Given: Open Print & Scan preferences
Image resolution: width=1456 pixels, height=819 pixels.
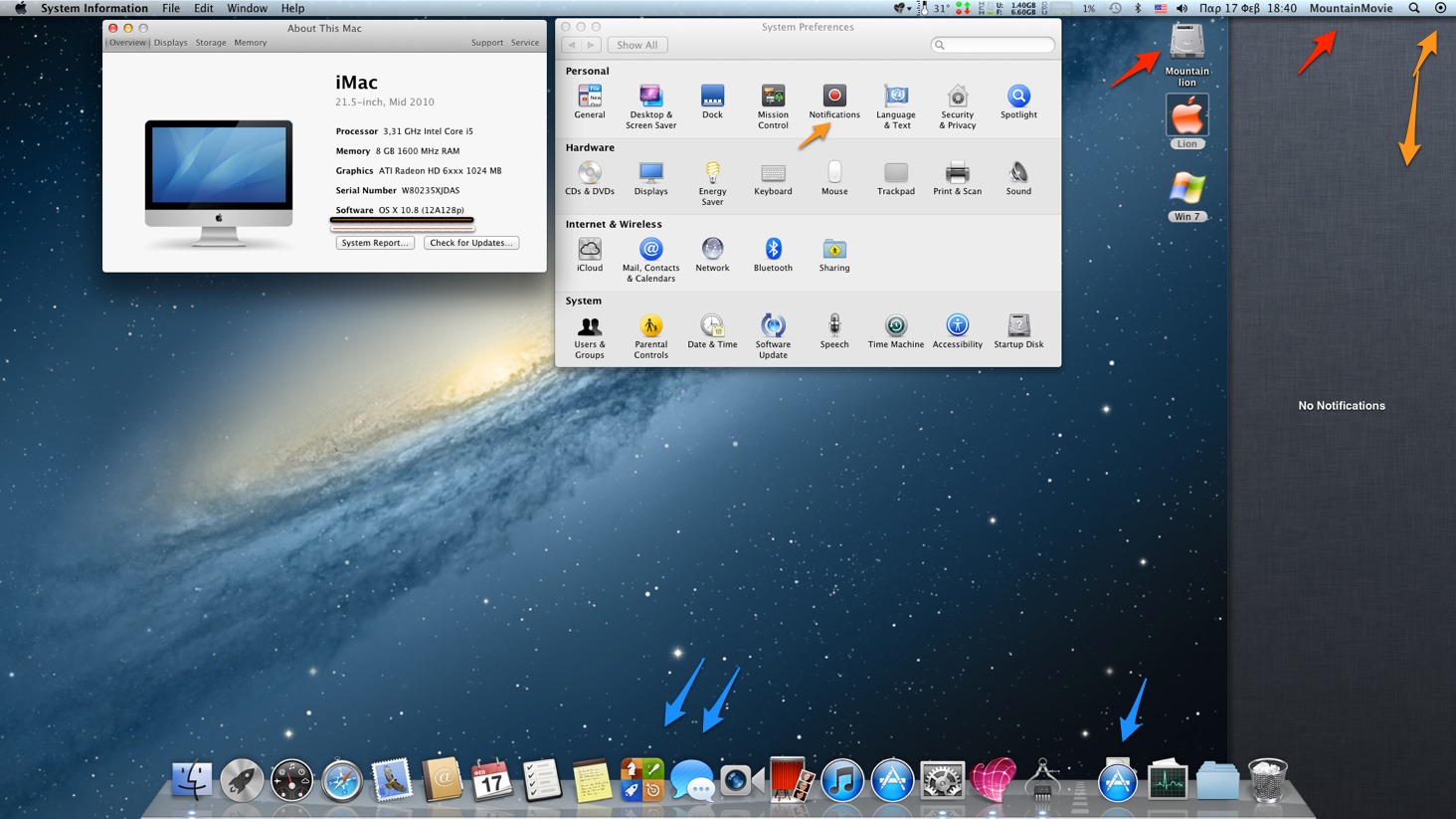Looking at the screenshot, I should click(957, 178).
